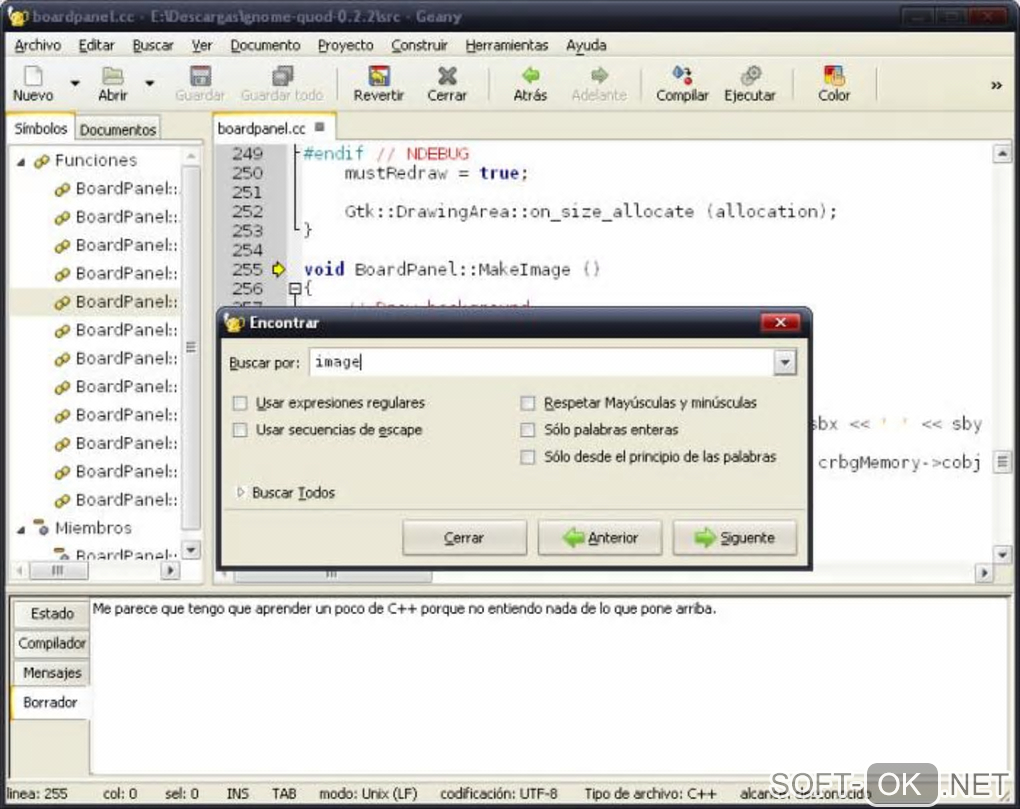
Task: Click the symbol tree scroll down arrow
Action: [x=191, y=550]
